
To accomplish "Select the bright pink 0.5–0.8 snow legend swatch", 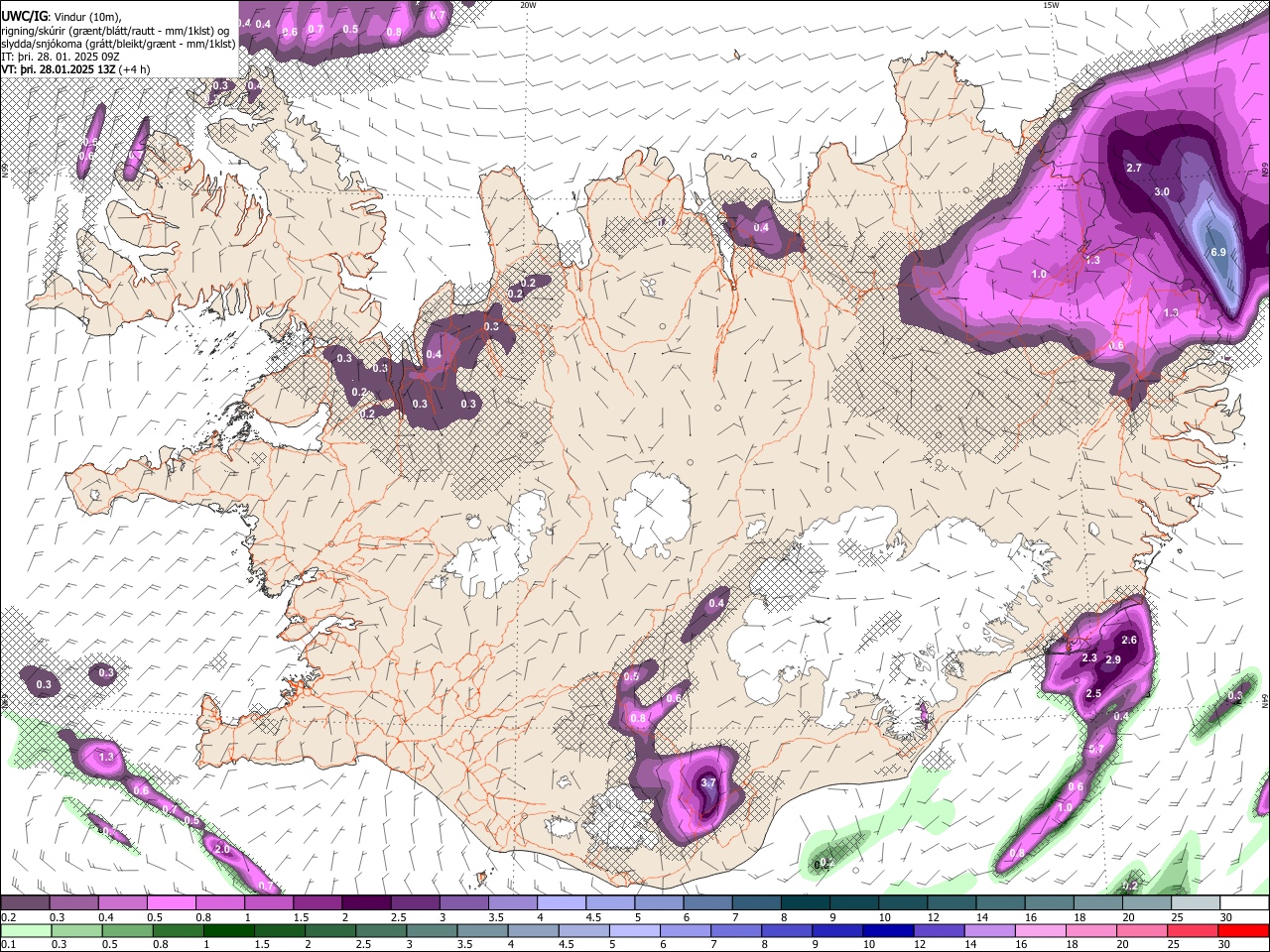I will (x=171, y=903).
